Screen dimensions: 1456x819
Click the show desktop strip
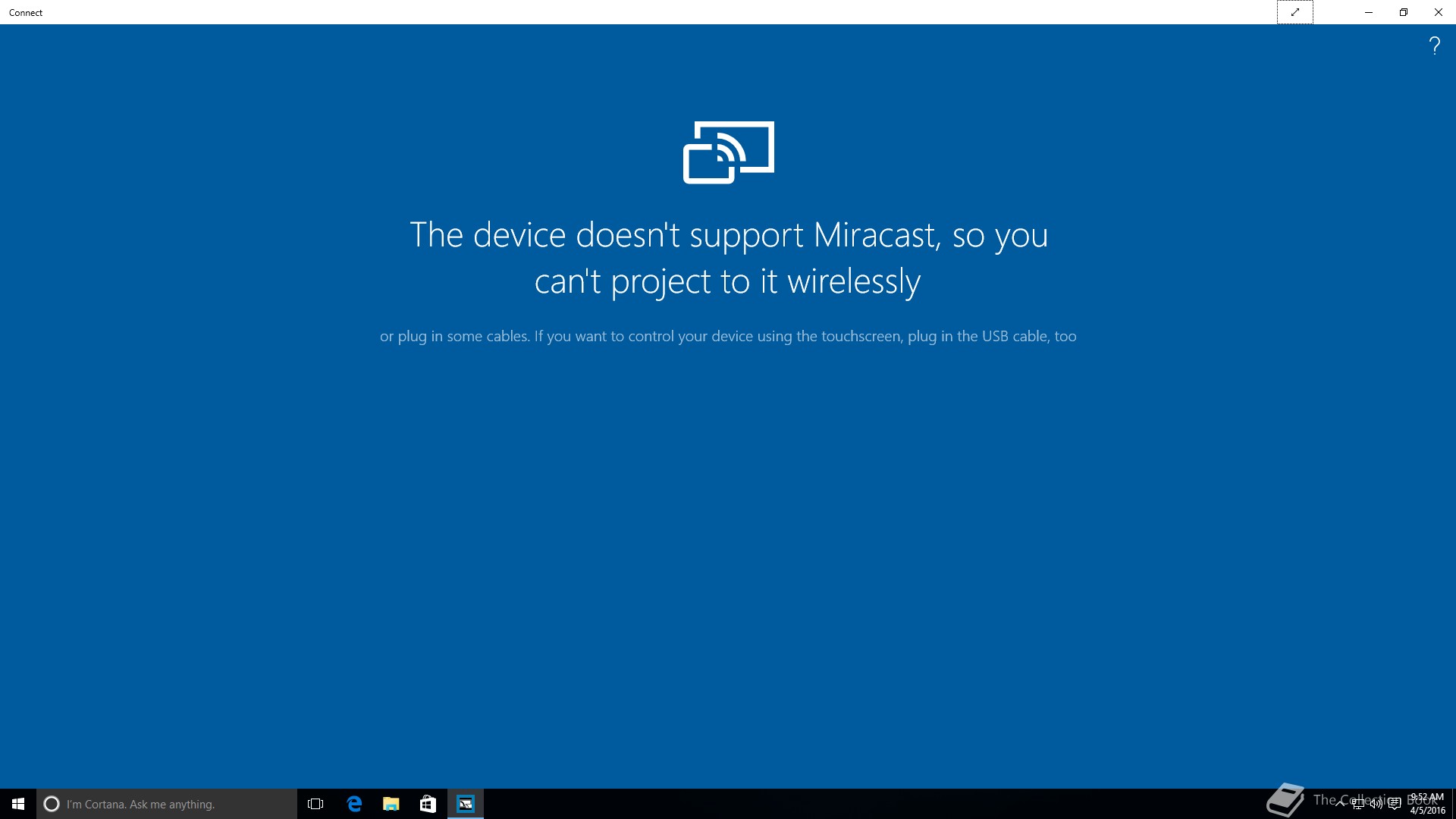(x=1454, y=804)
